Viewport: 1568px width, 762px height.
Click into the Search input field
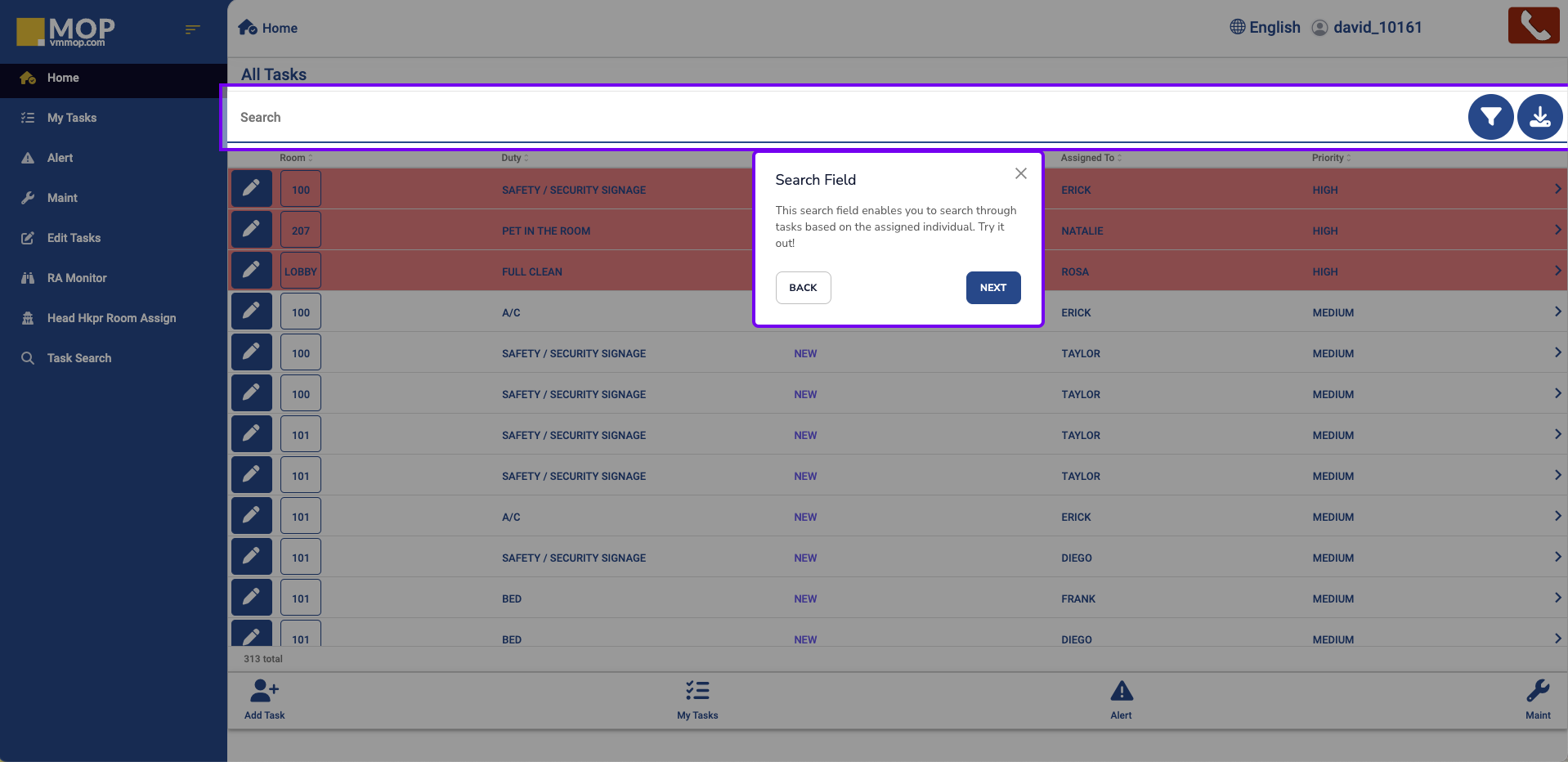818,118
